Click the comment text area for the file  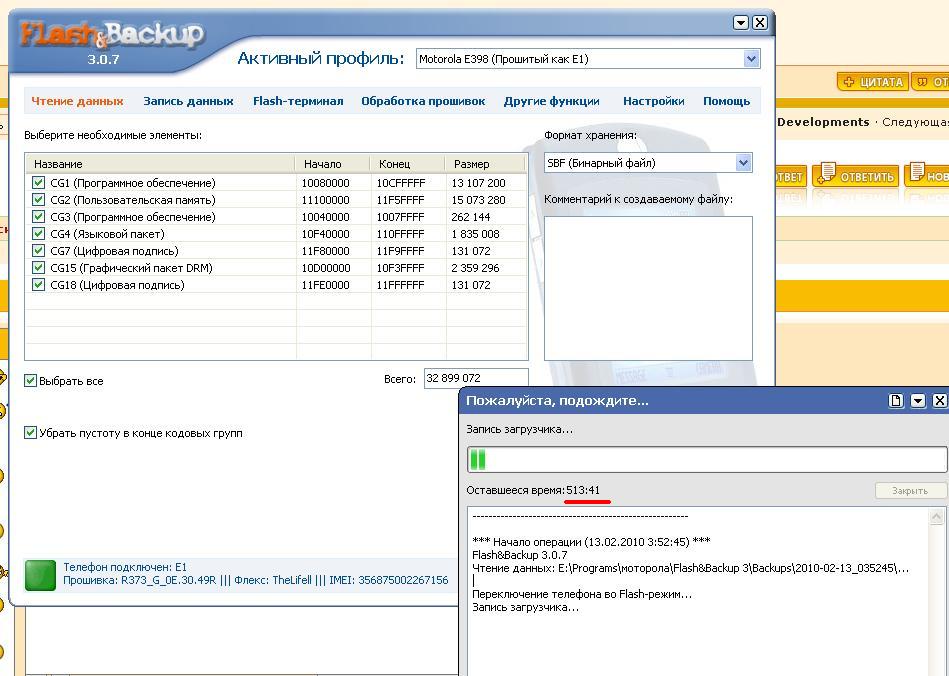pyautogui.click(x=648, y=288)
